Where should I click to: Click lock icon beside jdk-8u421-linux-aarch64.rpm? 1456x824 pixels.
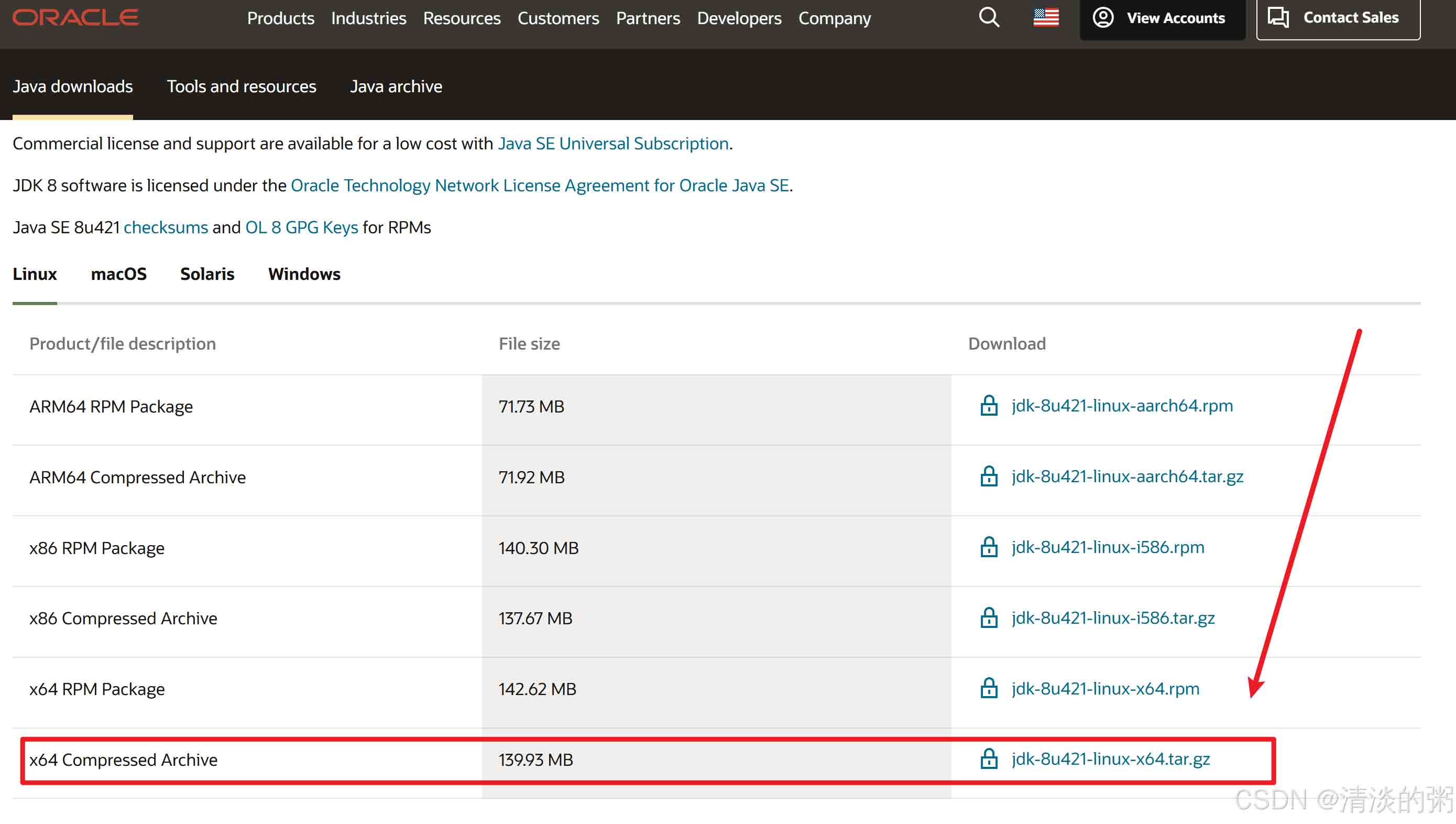click(988, 406)
